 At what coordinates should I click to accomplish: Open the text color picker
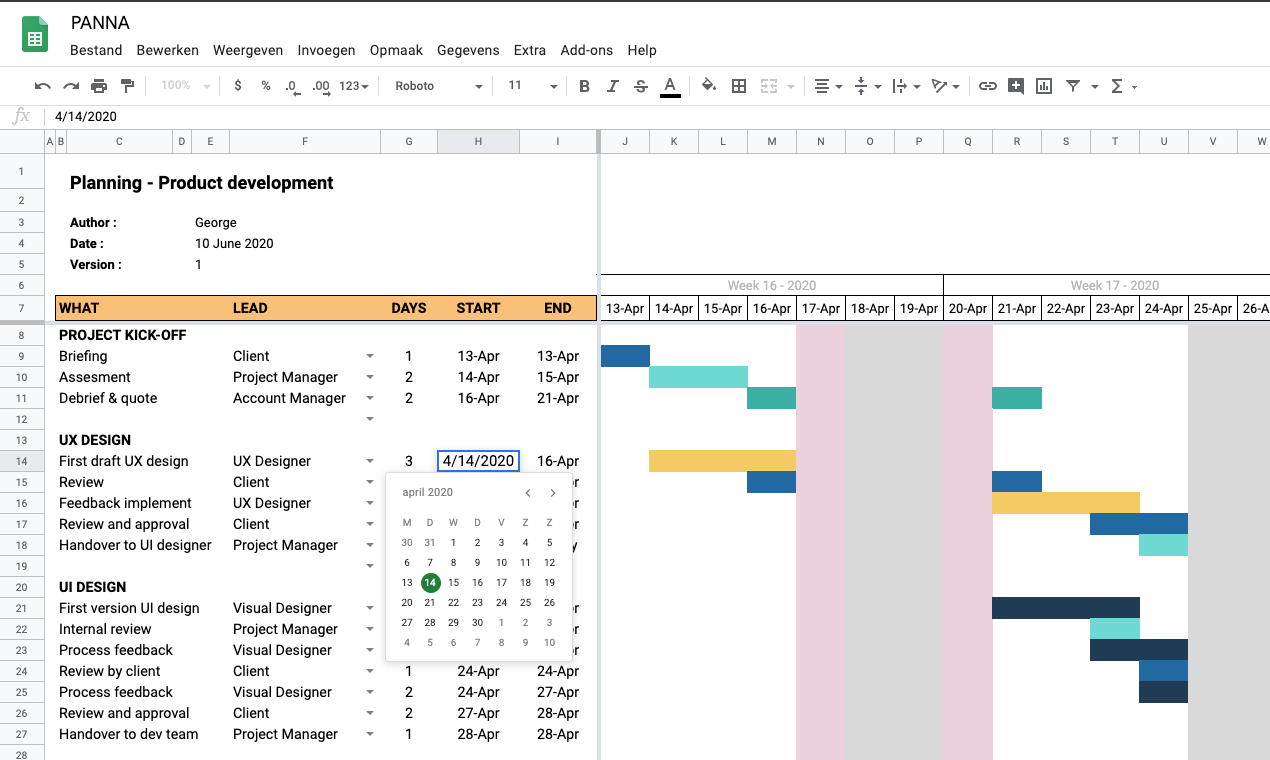(x=670, y=87)
